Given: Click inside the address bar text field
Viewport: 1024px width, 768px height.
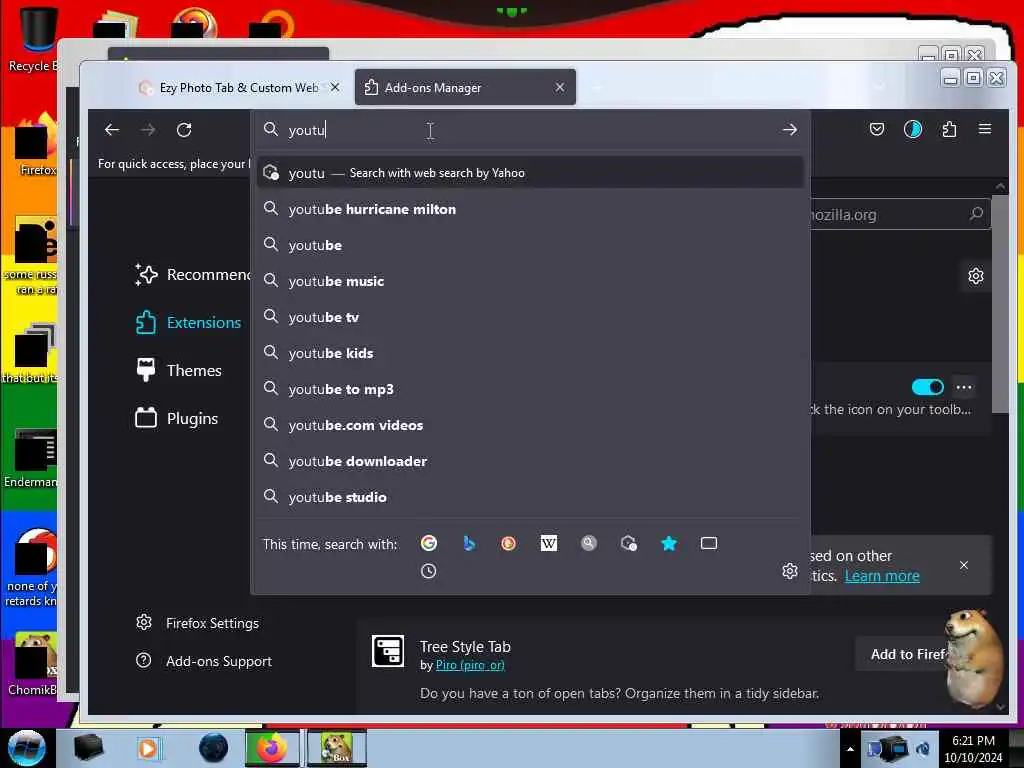Looking at the screenshot, I should pos(529,129).
